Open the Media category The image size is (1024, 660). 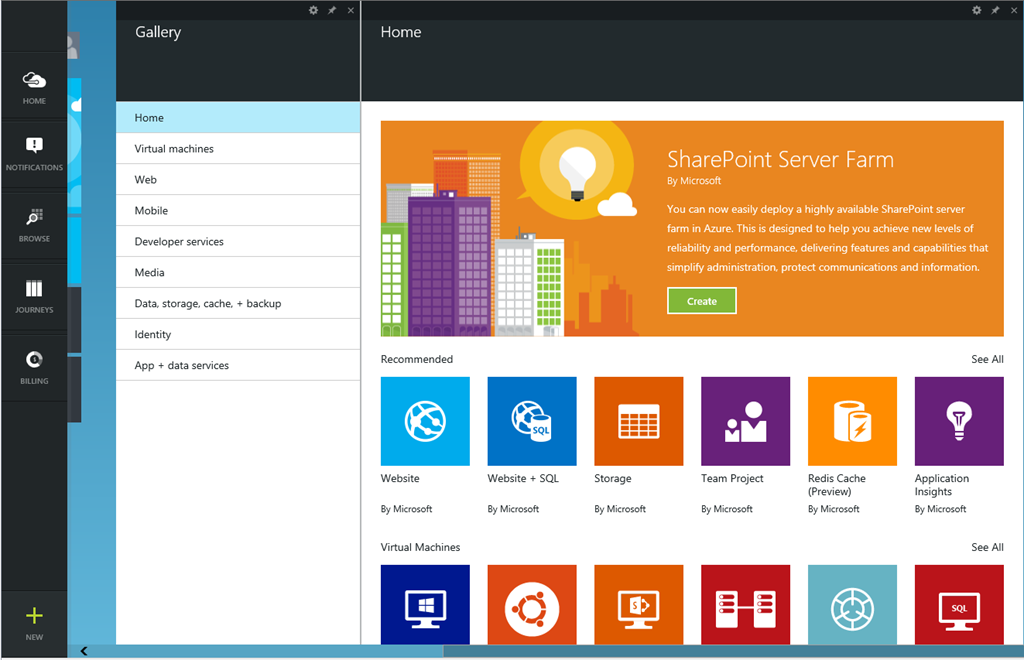pos(238,272)
